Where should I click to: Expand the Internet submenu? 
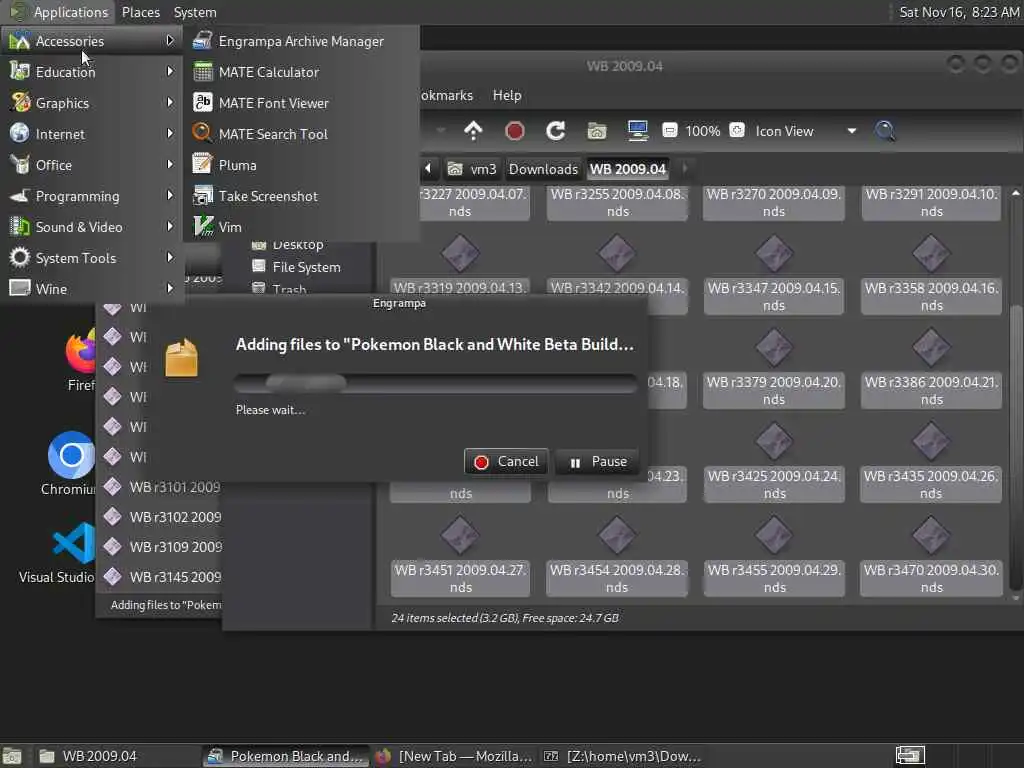tap(92, 134)
